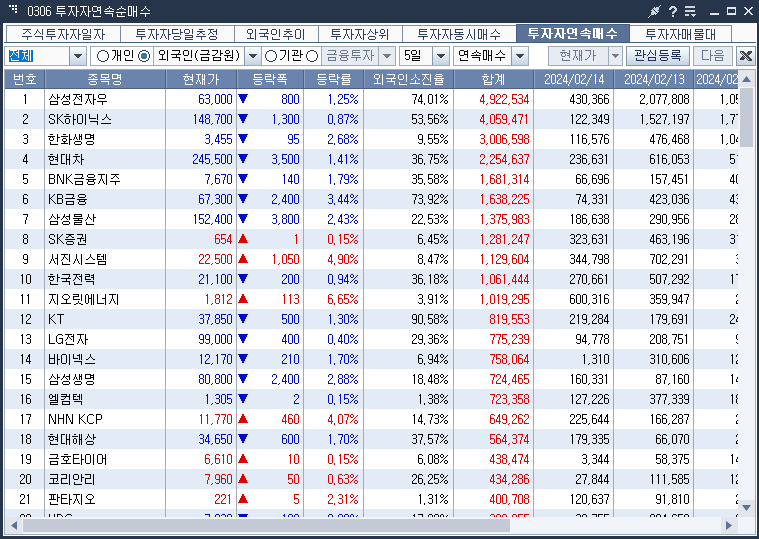Select the active 투자자연속매수 tab
The image size is (759, 539).
point(573,33)
